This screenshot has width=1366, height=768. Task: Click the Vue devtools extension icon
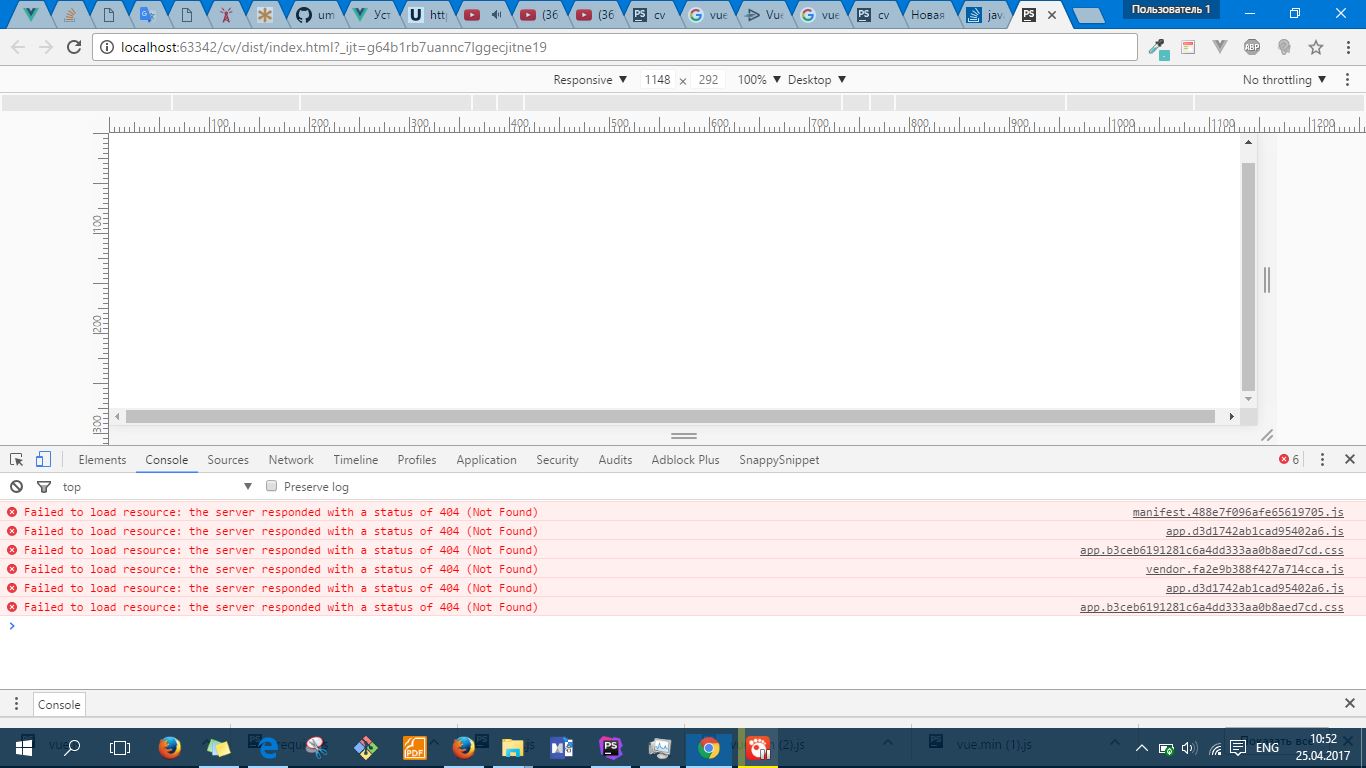click(x=1220, y=47)
